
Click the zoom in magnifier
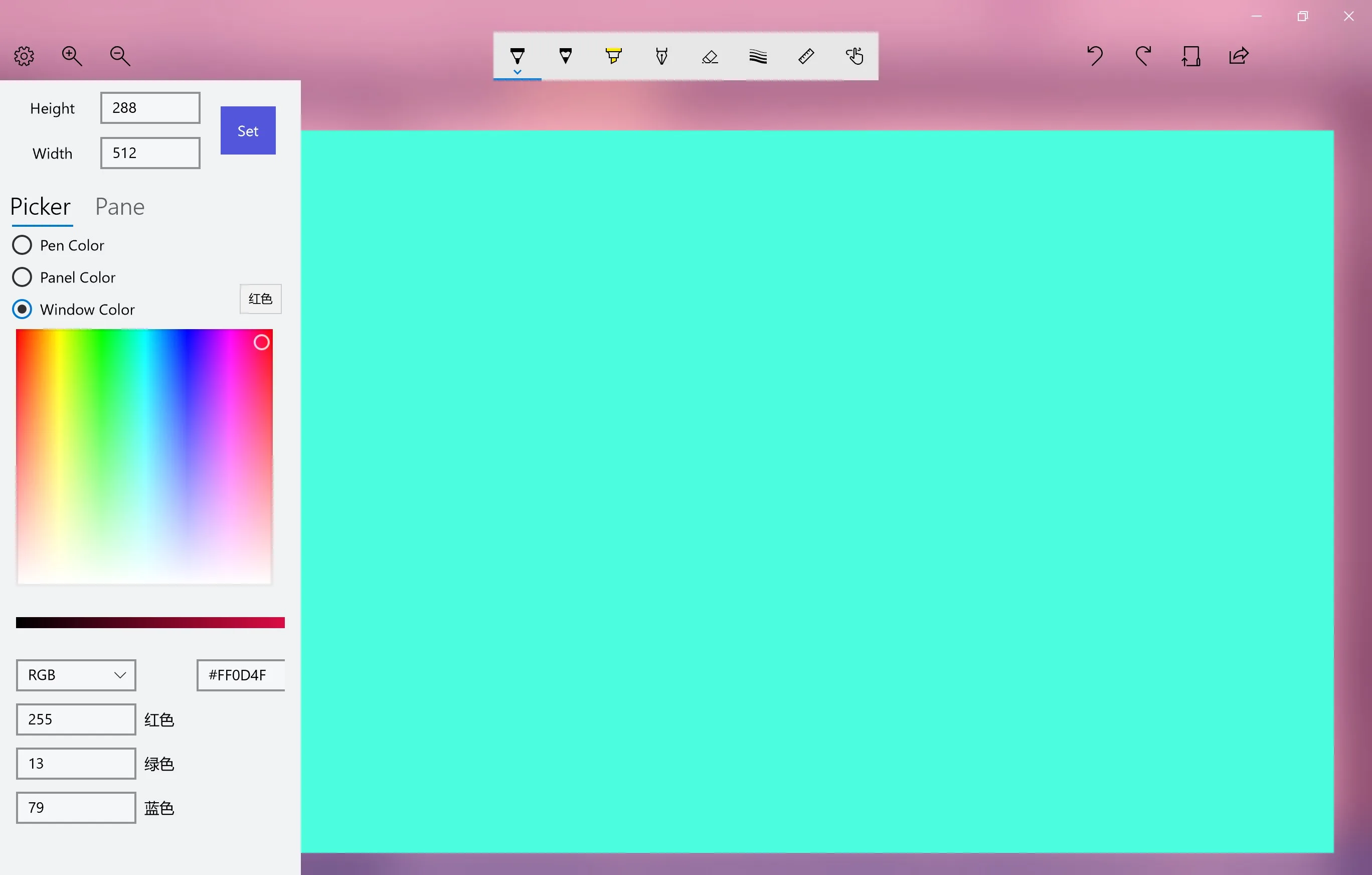[72, 56]
